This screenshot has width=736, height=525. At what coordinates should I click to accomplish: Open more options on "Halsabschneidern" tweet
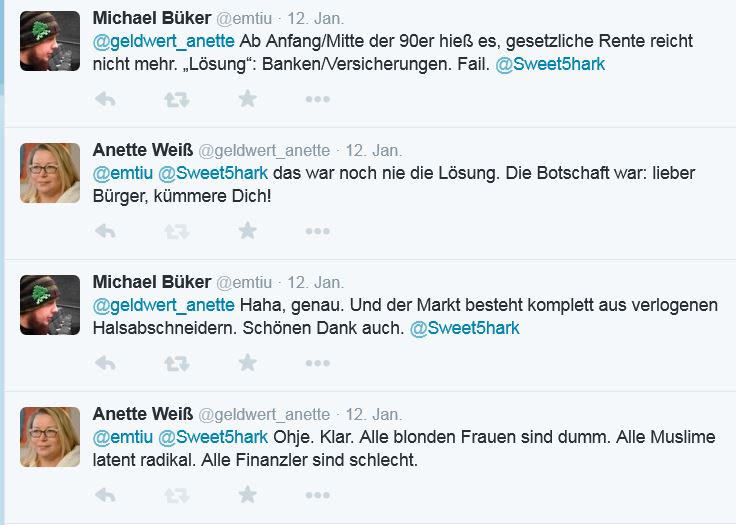tap(318, 363)
